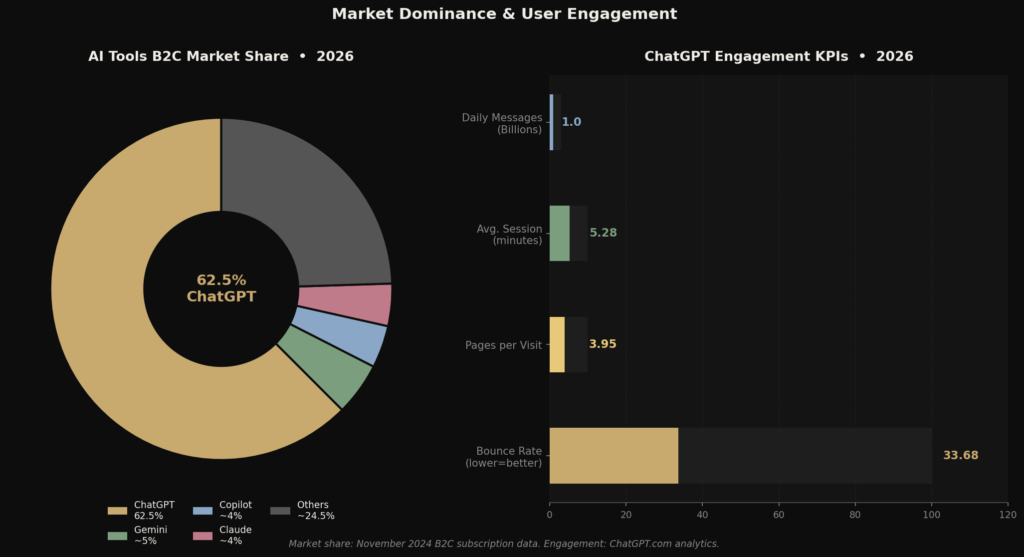This screenshot has height=557, width=1024.
Task: Click the '62.5% ChatGPT' donut center label
Action: 221,288
